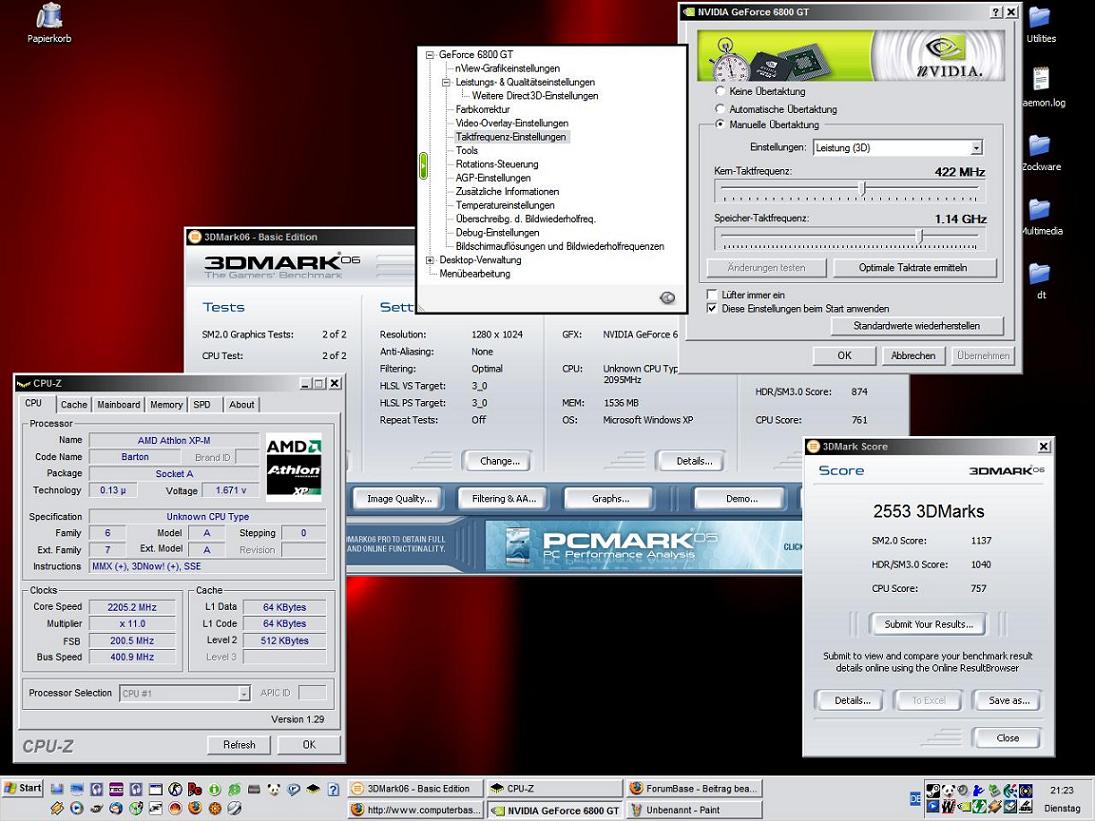Image resolution: width=1095 pixels, height=821 pixels.
Task: Select Automatische Übertaktung radio option
Action: pyautogui.click(x=720, y=108)
